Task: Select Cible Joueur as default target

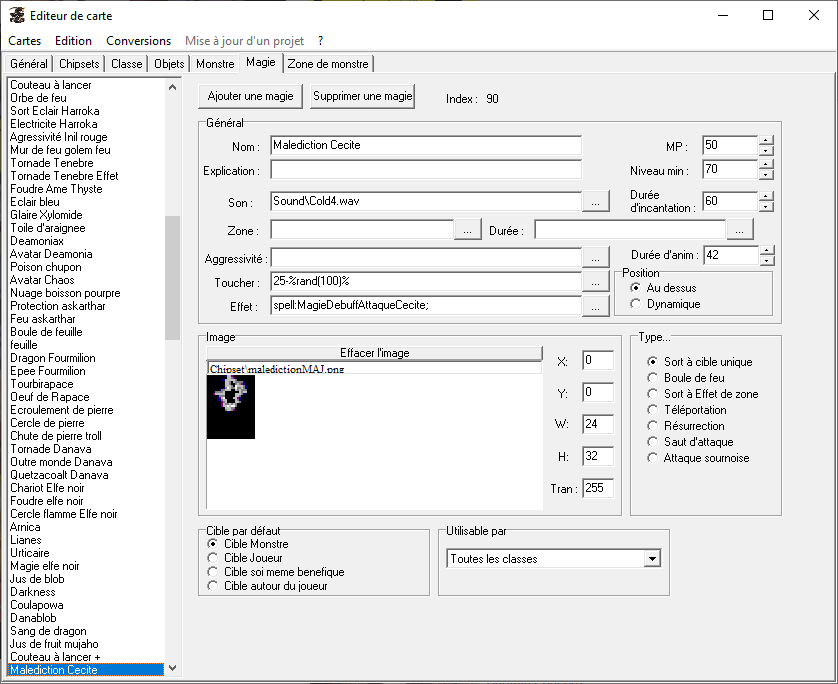Action: [x=212, y=558]
